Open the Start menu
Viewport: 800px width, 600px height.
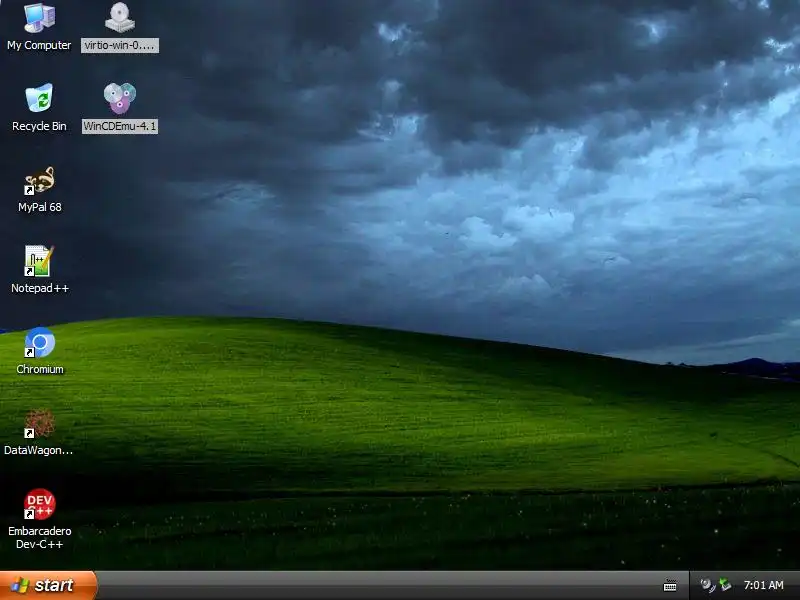pos(48,585)
